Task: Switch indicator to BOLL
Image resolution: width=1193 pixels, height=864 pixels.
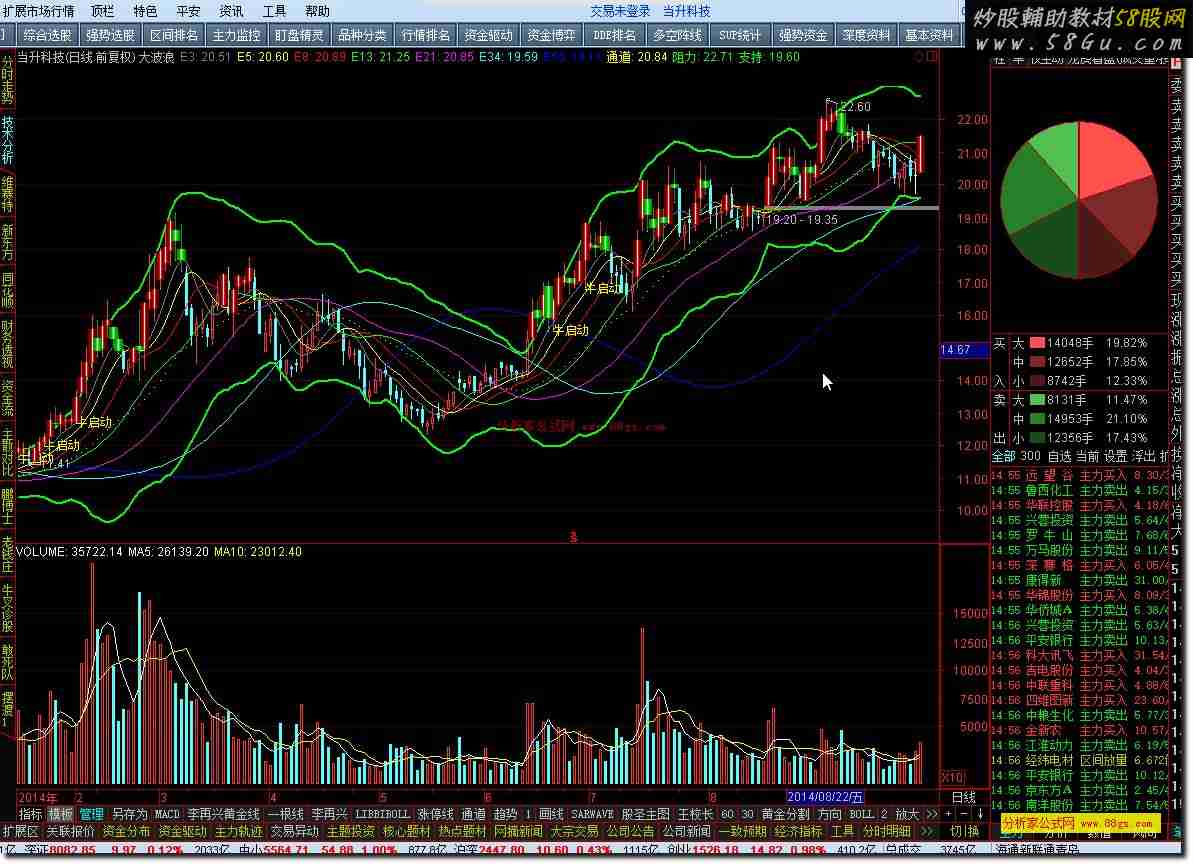Action: tap(861, 814)
